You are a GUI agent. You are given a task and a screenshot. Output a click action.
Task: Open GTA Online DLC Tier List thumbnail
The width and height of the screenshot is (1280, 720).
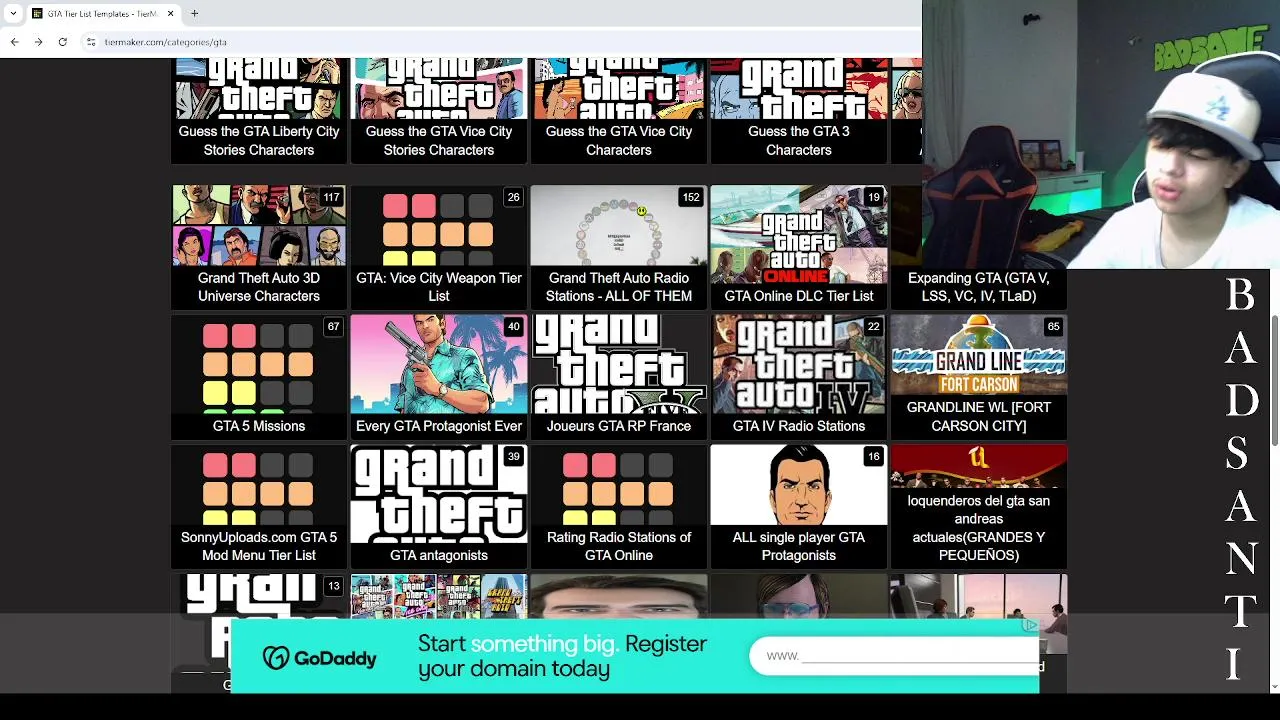pos(799,234)
